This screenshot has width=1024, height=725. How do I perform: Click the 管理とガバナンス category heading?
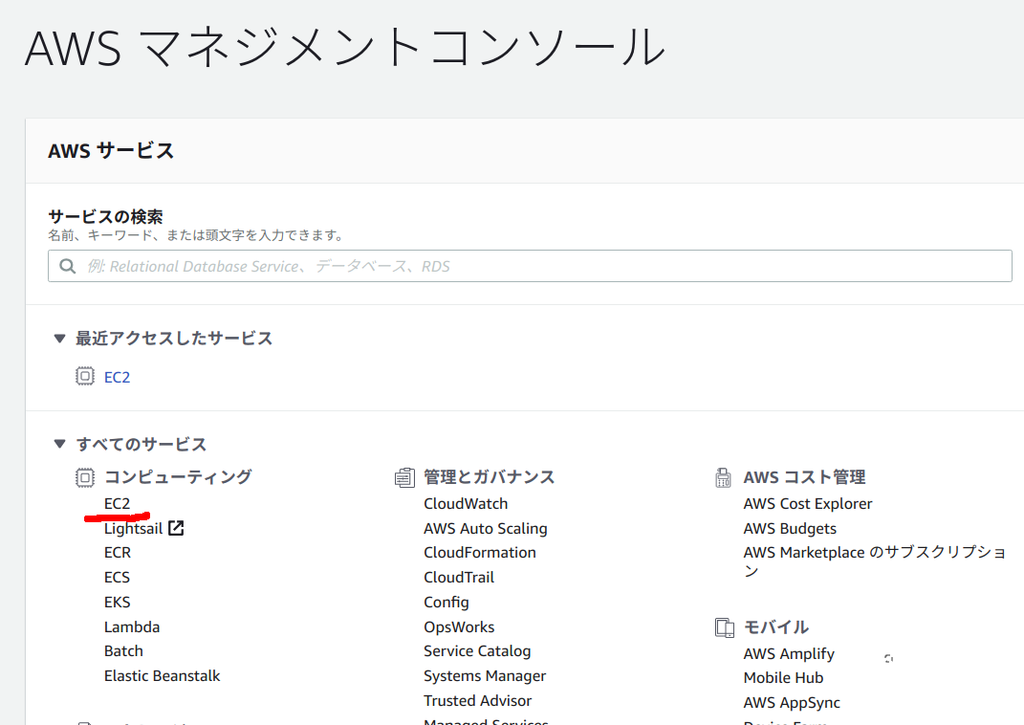pyautogui.click(x=489, y=477)
